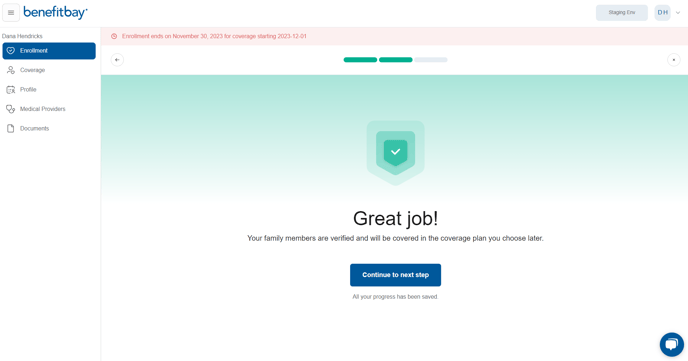Click the third gray progress segment
688x361 pixels.
431,60
